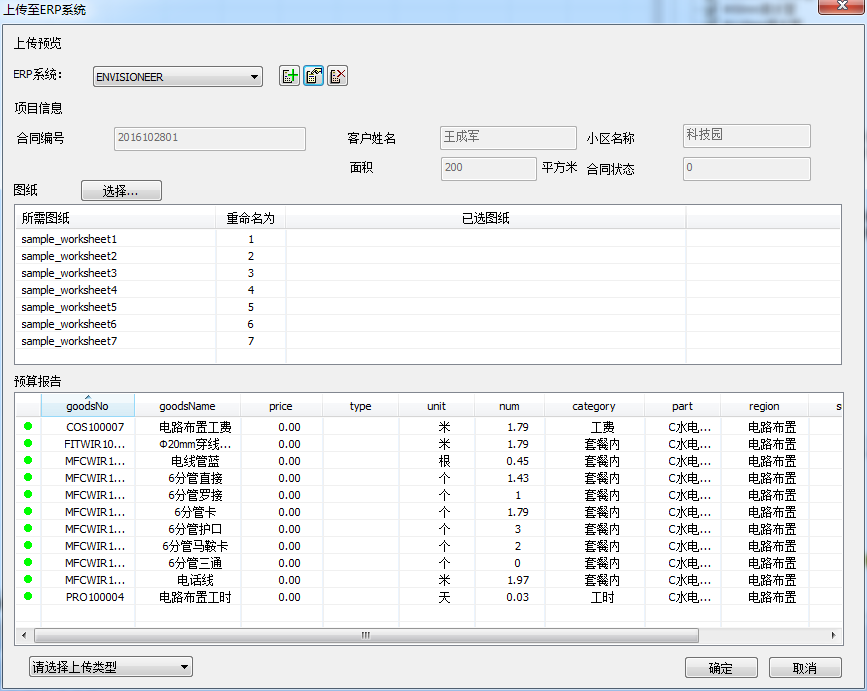Select the sample_worksheet7 row

(429, 341)
